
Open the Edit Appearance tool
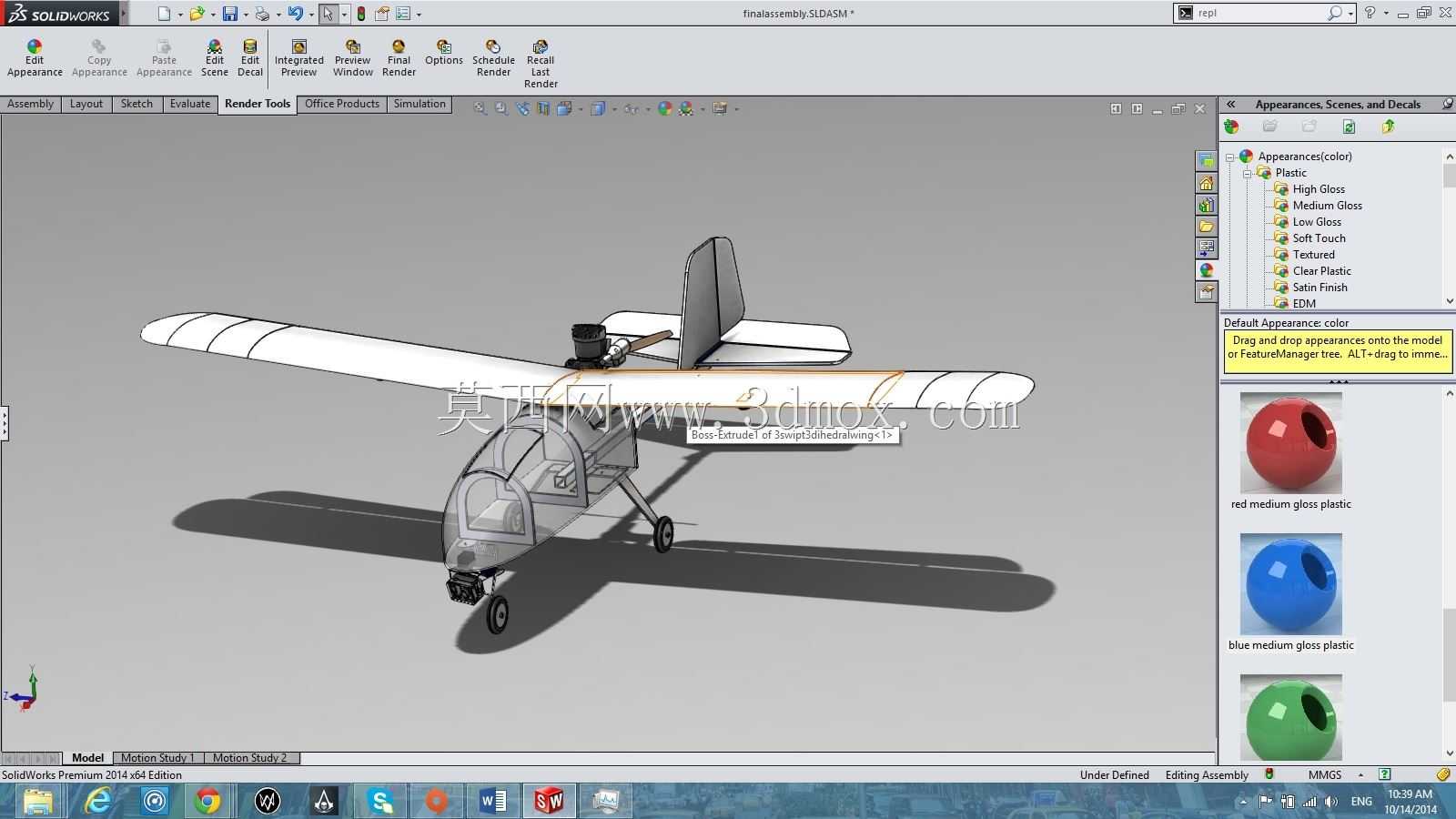coord(35,58)
